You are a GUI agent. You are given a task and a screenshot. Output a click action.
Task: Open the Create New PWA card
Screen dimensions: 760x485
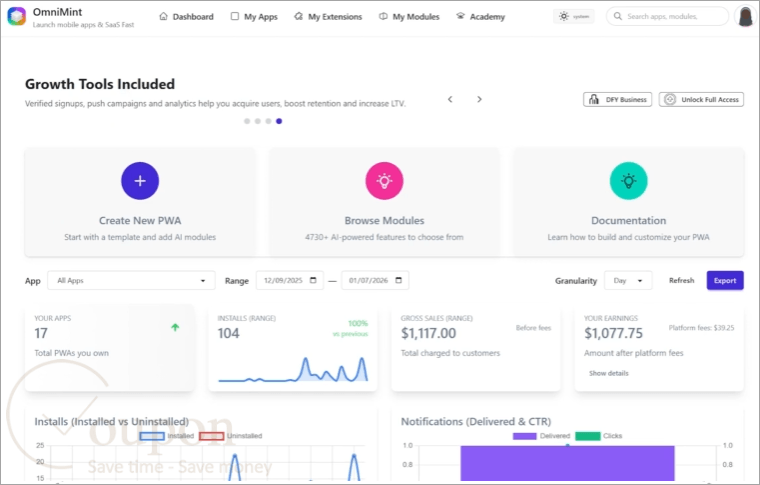click(x=140, y=202)
